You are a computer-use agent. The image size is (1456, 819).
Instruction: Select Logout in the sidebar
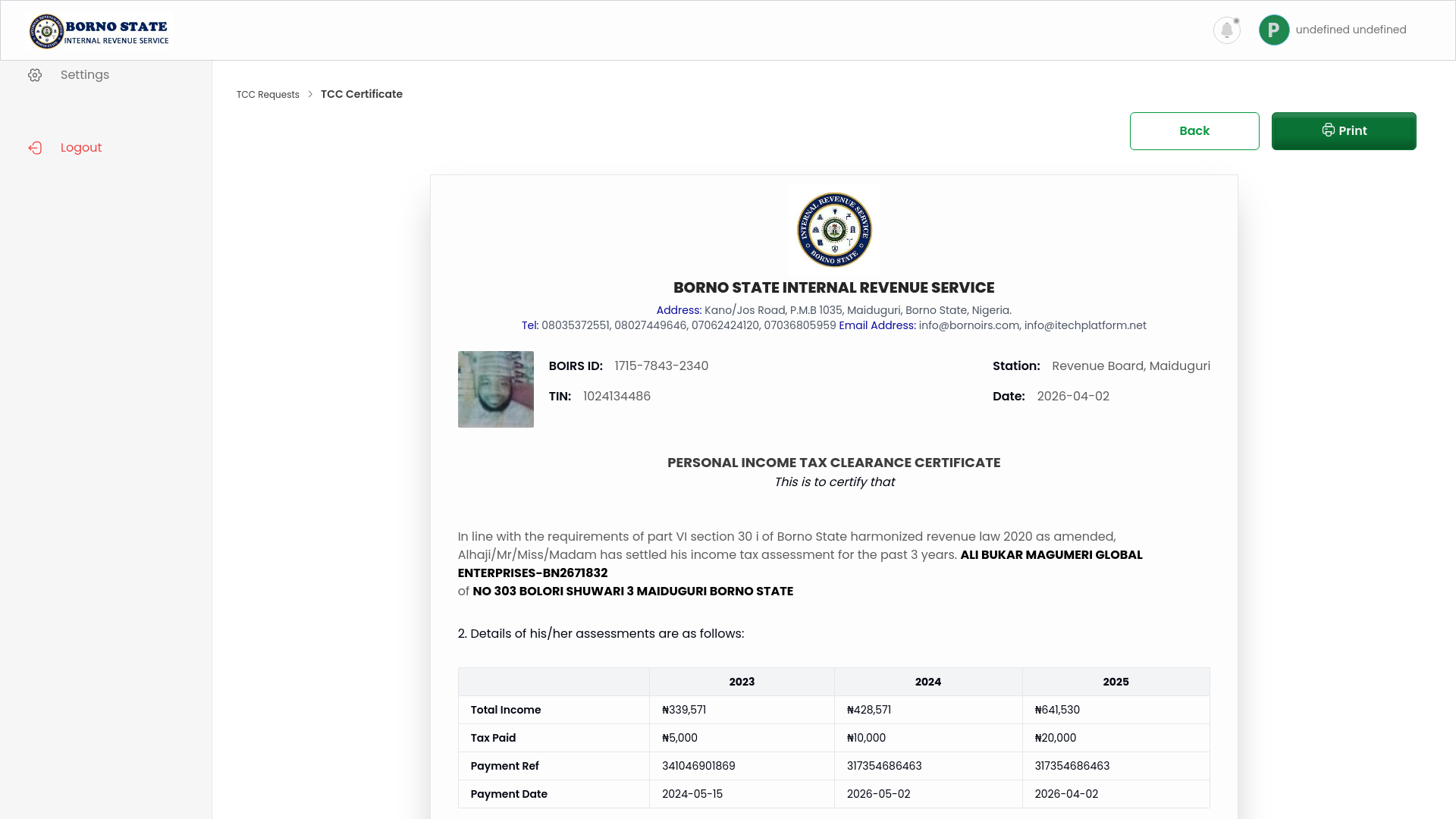(81, 148)
